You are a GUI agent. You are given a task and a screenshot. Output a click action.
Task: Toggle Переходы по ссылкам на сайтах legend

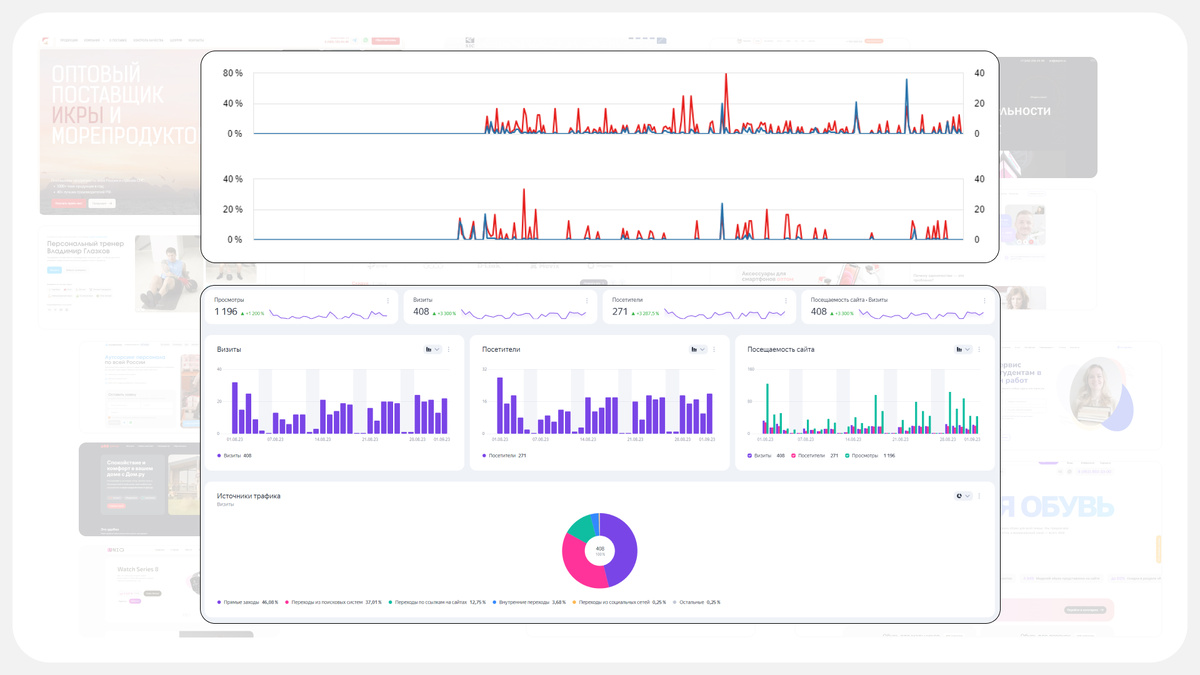[x=437, y=602]
